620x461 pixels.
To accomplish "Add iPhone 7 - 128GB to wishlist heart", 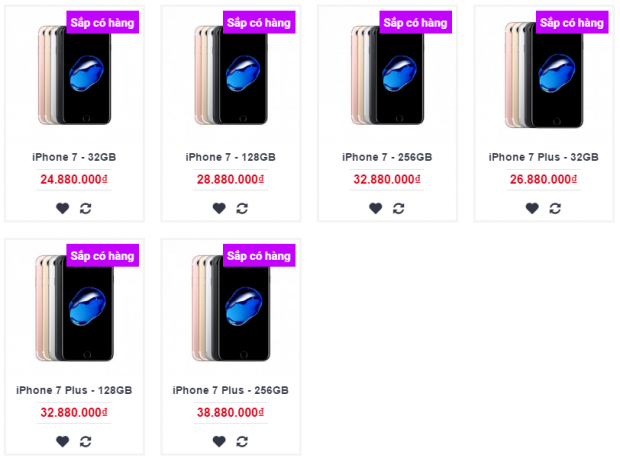I will click(x=219, y=208).
